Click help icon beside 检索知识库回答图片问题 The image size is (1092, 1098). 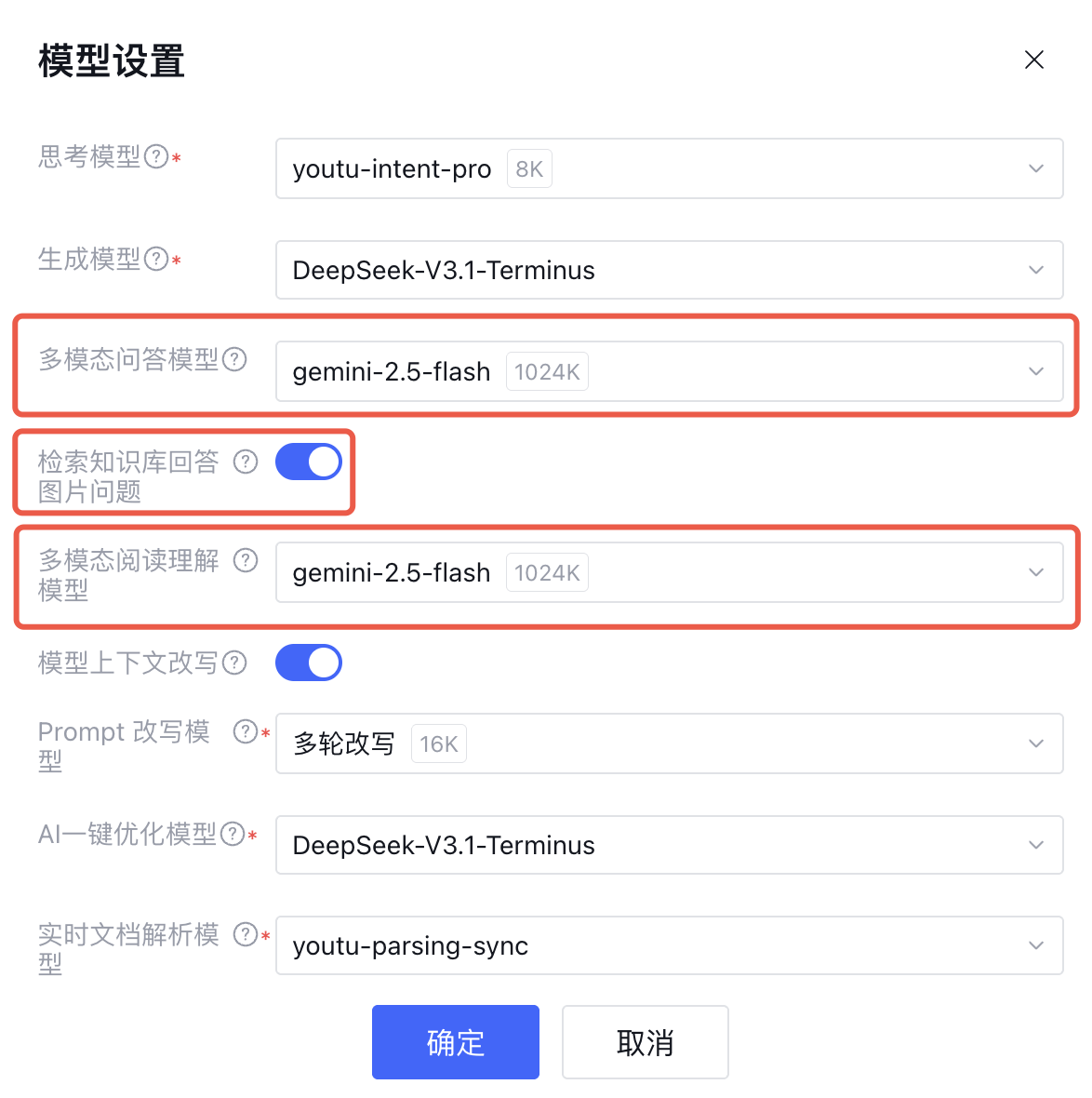(246, 462)
